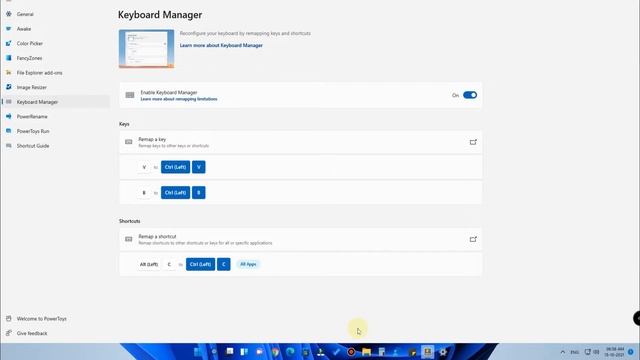The height and width of the screenshot is (360, 640).
Task: Click Ctrl (Left) chip in B remap row
Action: [175, 193]
